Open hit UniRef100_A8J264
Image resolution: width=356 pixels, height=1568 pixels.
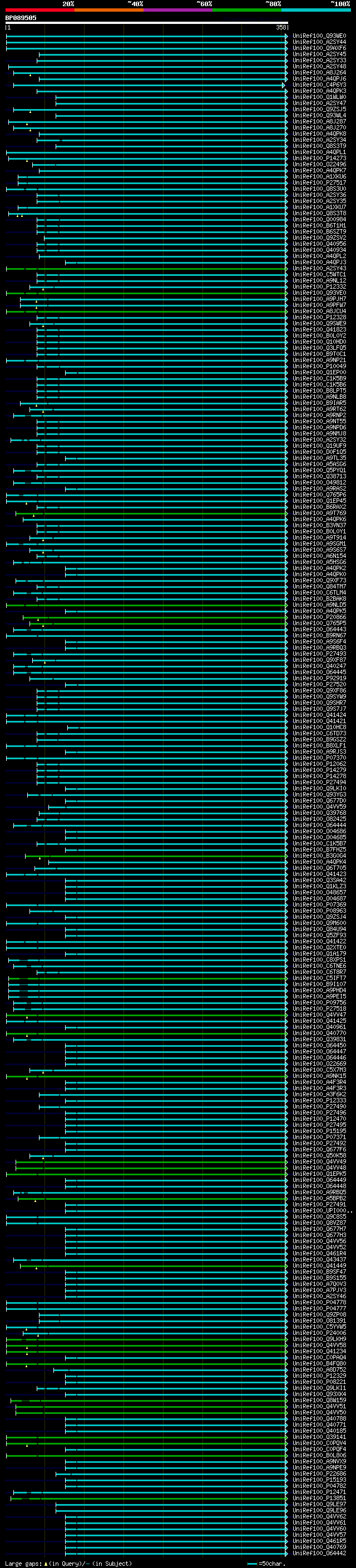(319, 72)
